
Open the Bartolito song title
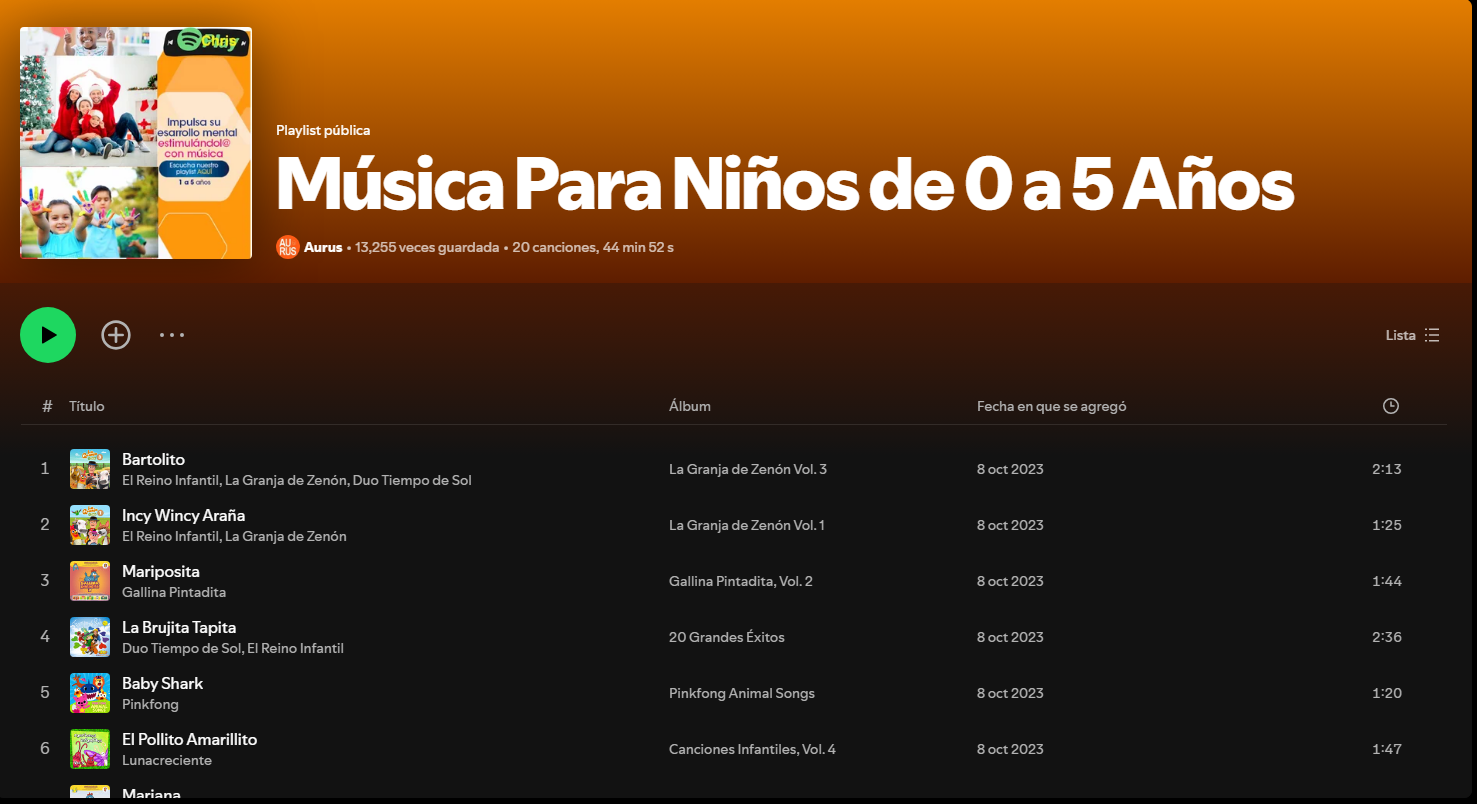pos(153,459)
